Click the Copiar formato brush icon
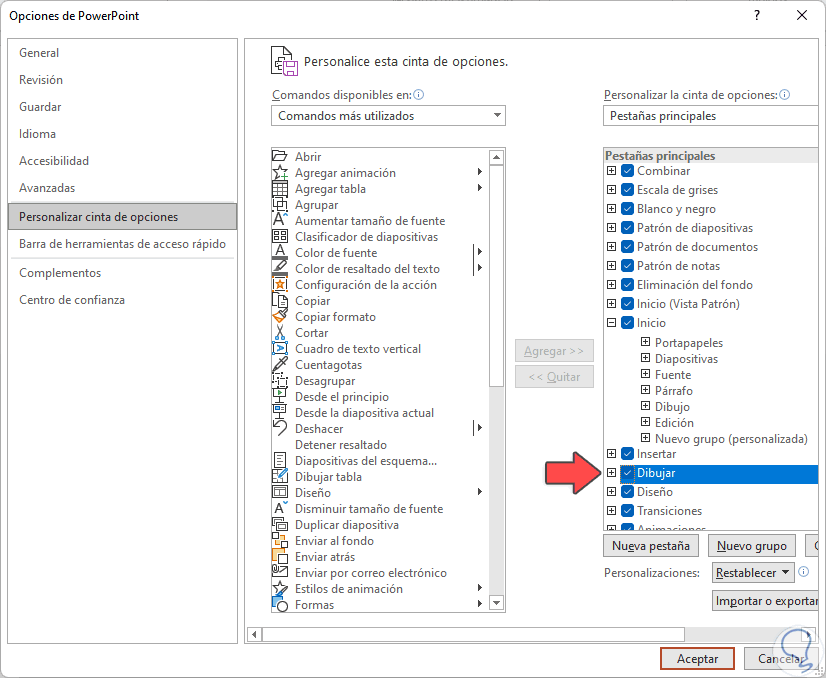Image resolution: width=826 pixels, height=678 pixels. (280, 317)
